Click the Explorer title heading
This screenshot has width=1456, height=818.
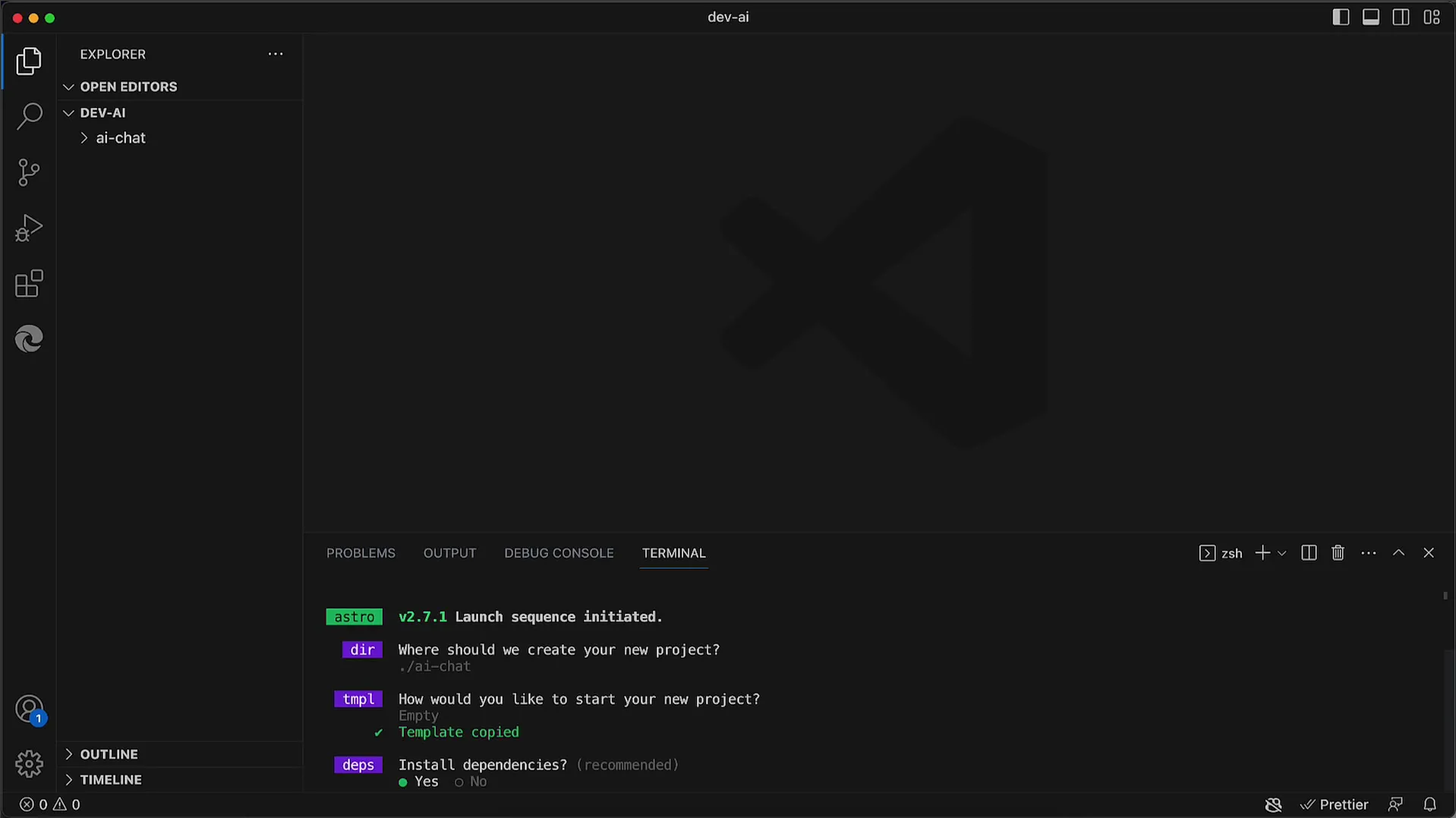(112, 54)
